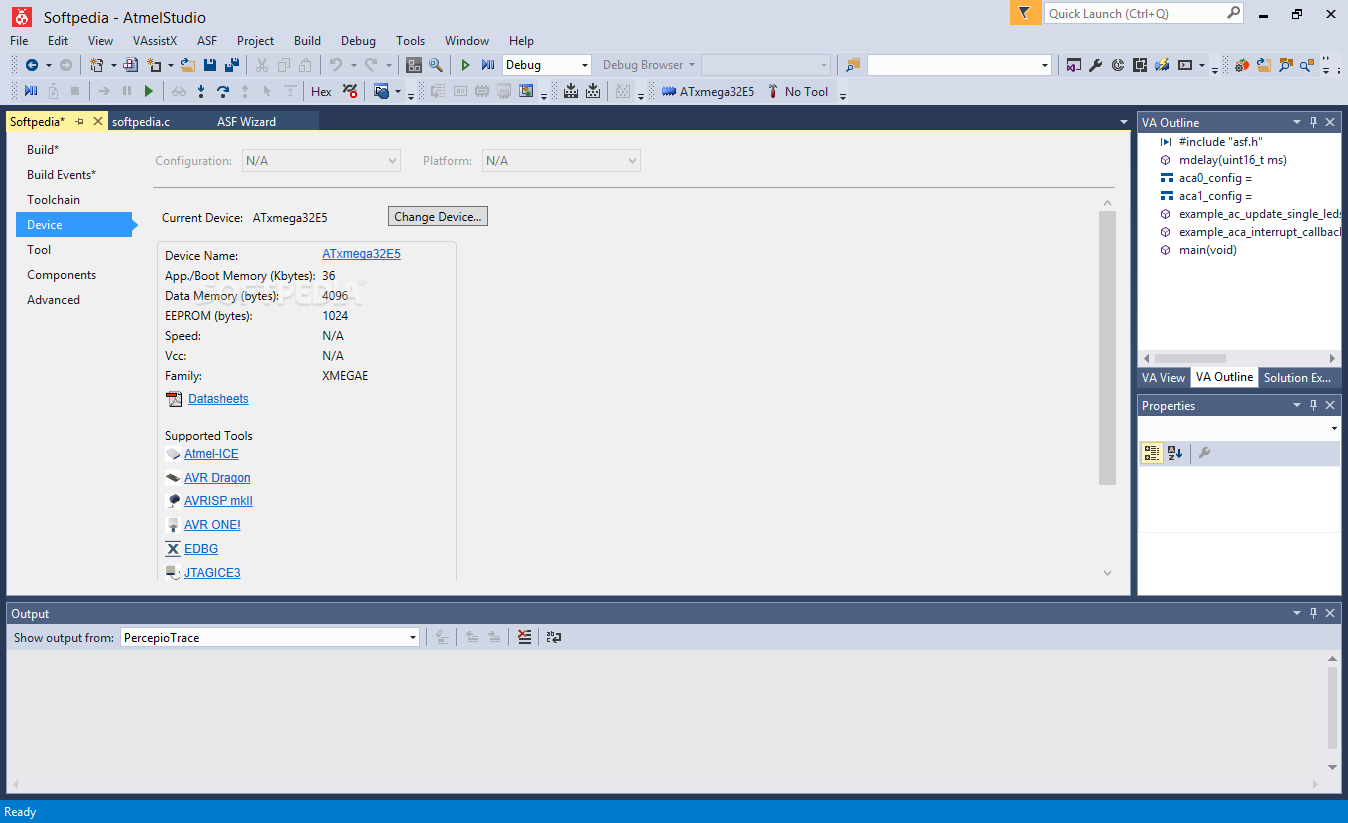Open the find combo box in toolbar

959,65
